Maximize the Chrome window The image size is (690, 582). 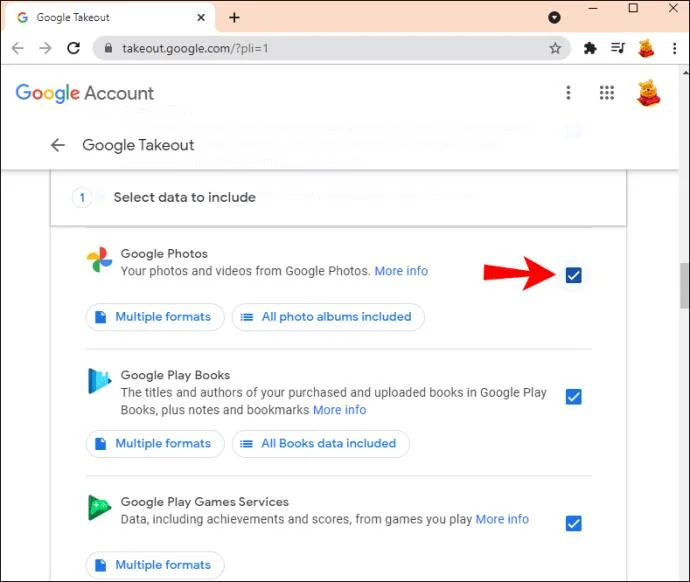coord(633,8)
